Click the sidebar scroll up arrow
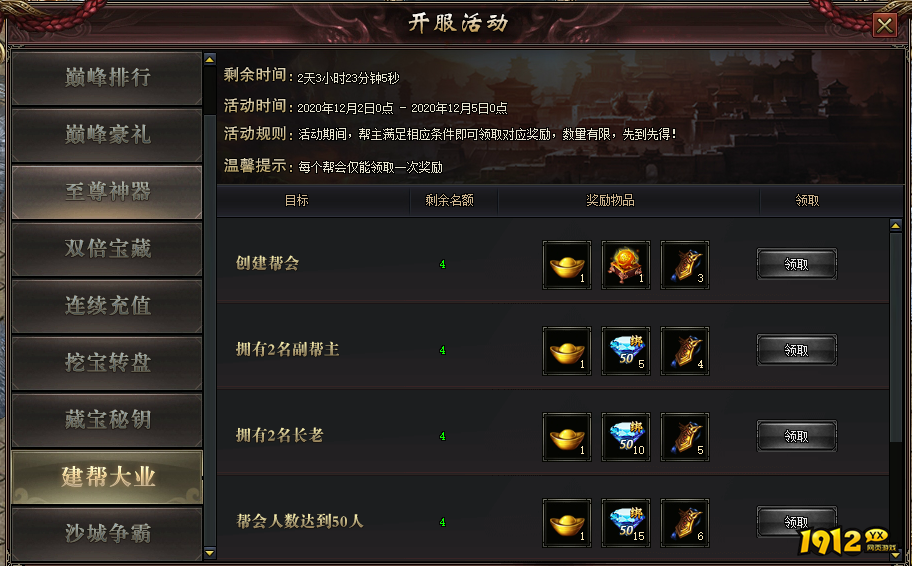 click(210, 59)
